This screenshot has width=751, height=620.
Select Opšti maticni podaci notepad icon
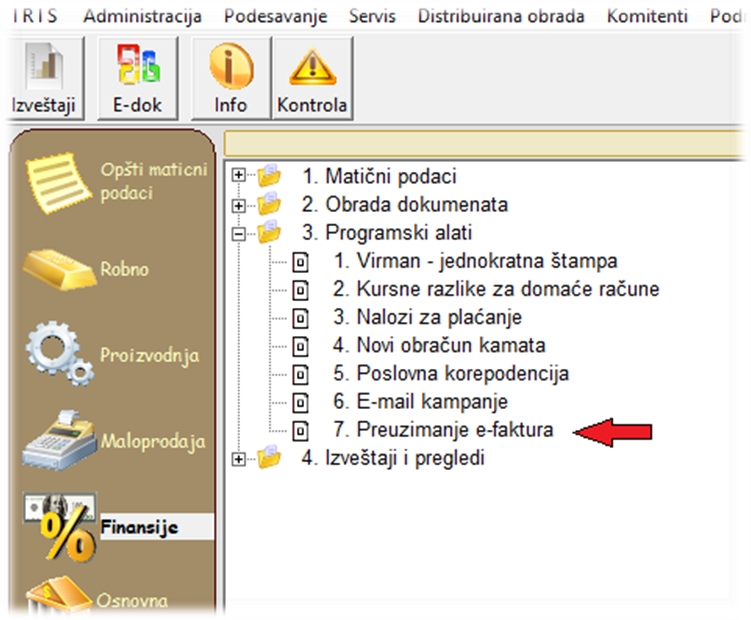[x=58, y=183]
